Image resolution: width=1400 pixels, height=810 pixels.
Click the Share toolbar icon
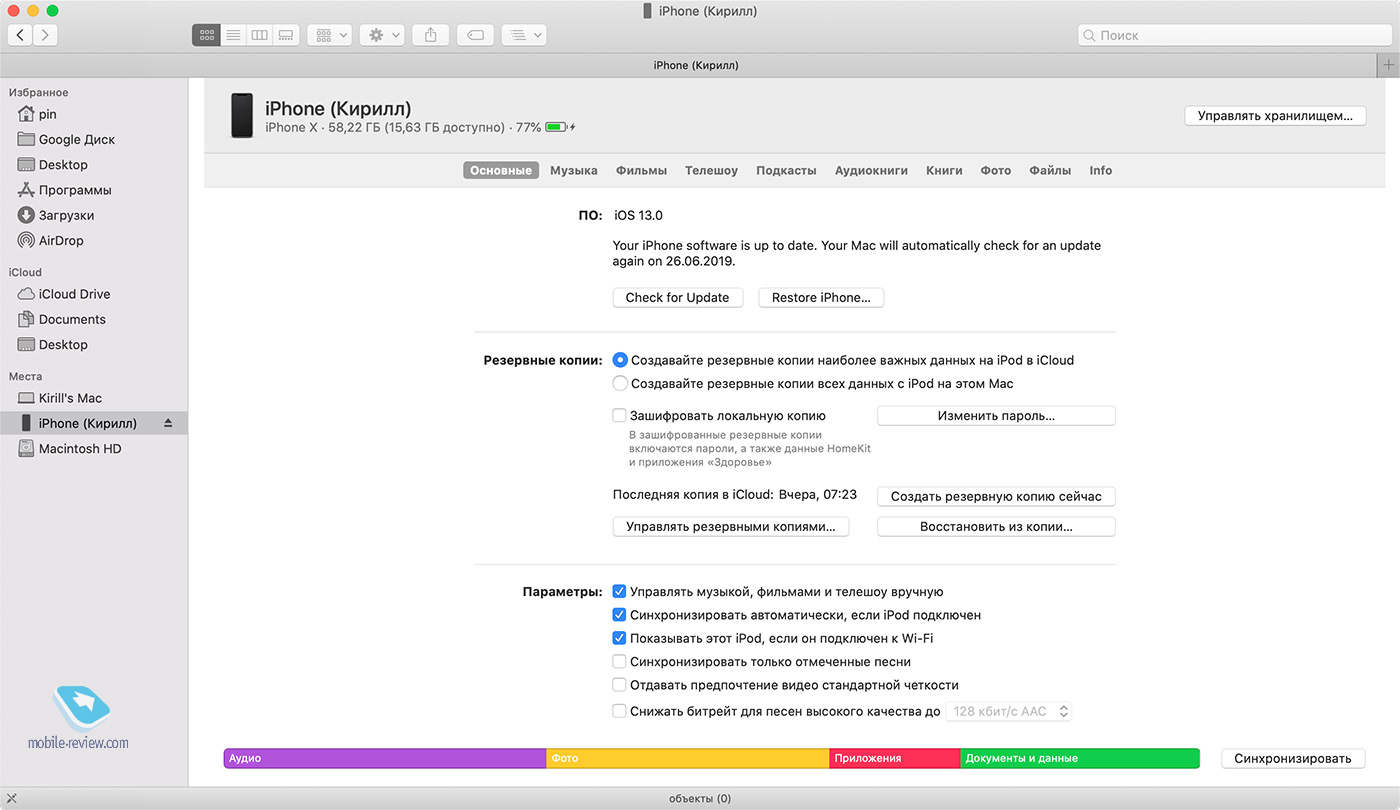(x=430, y=35)
